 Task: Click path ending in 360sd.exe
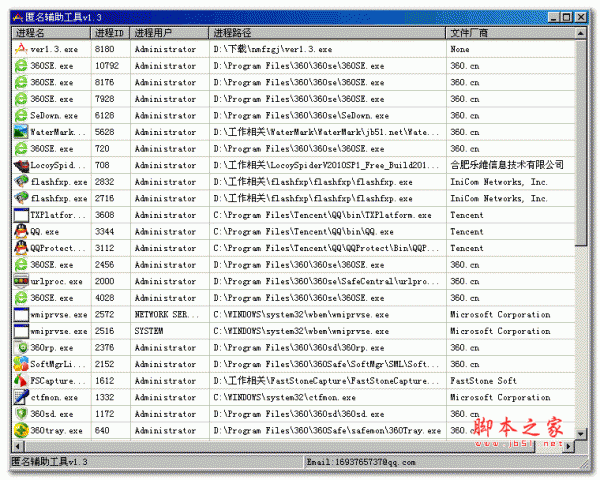click(x=298, y=414)
